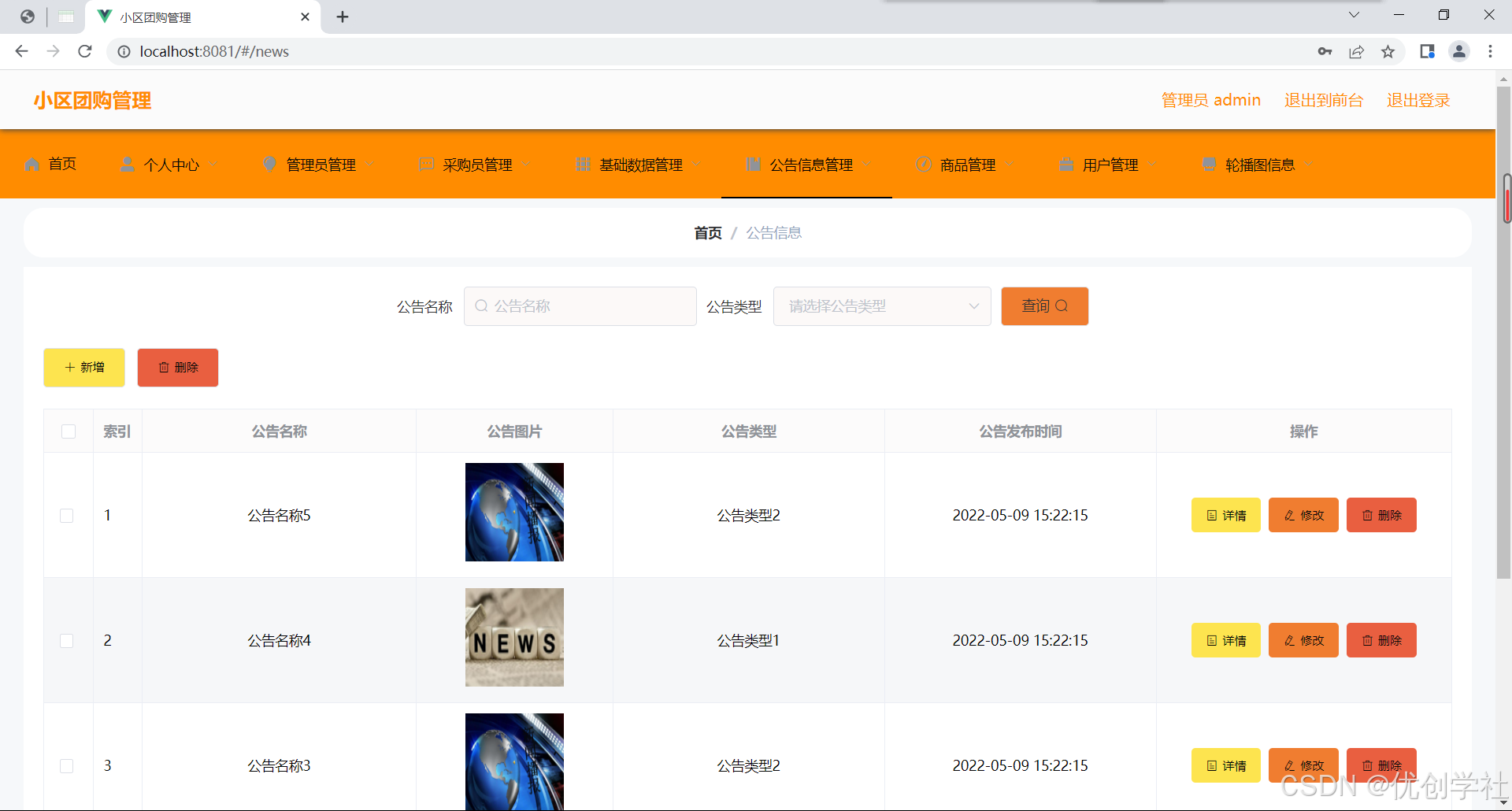This screenshot has height=811, width=1512.
Task: Click the icon beside 采购员管理
Action: (426, 165)
